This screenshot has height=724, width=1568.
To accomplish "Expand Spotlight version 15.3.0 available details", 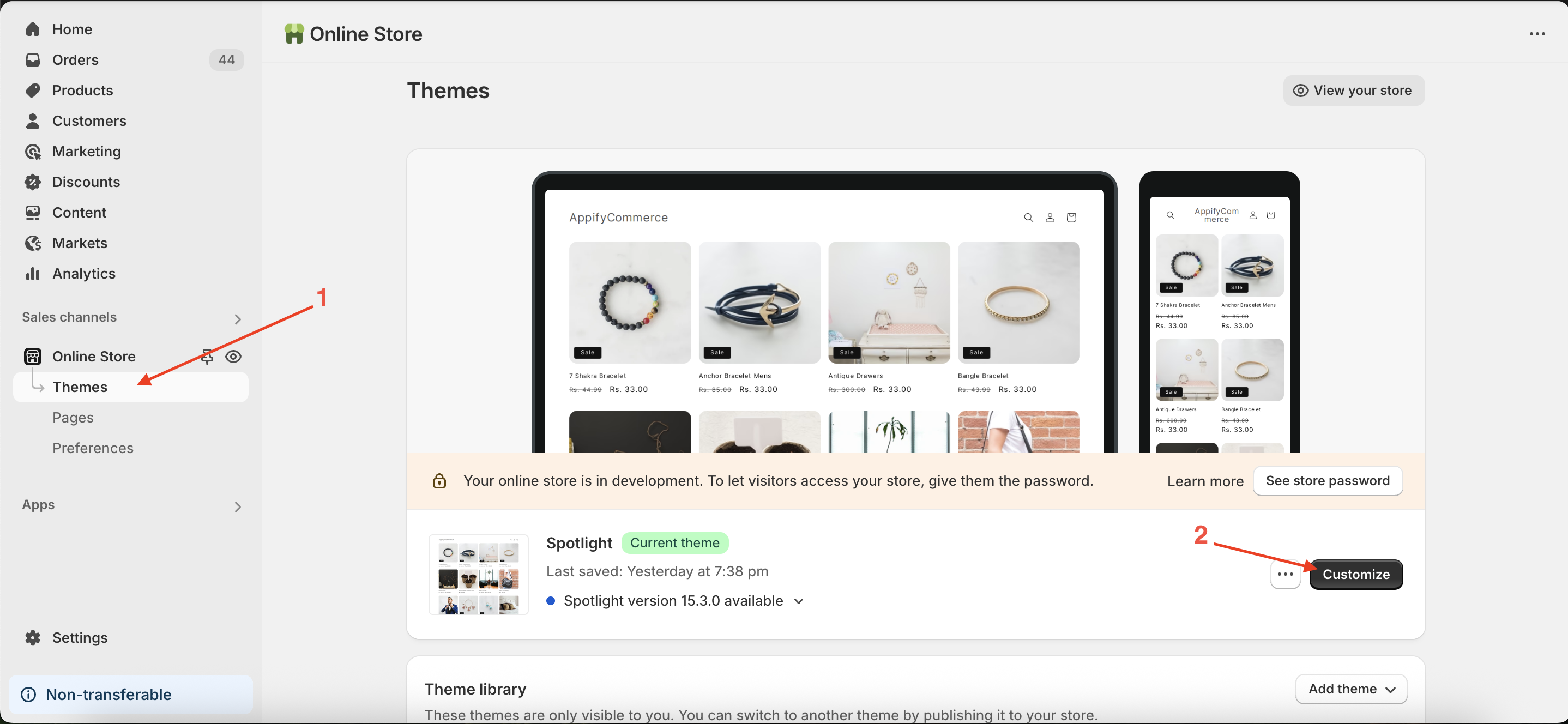I will tap(799, 601).
